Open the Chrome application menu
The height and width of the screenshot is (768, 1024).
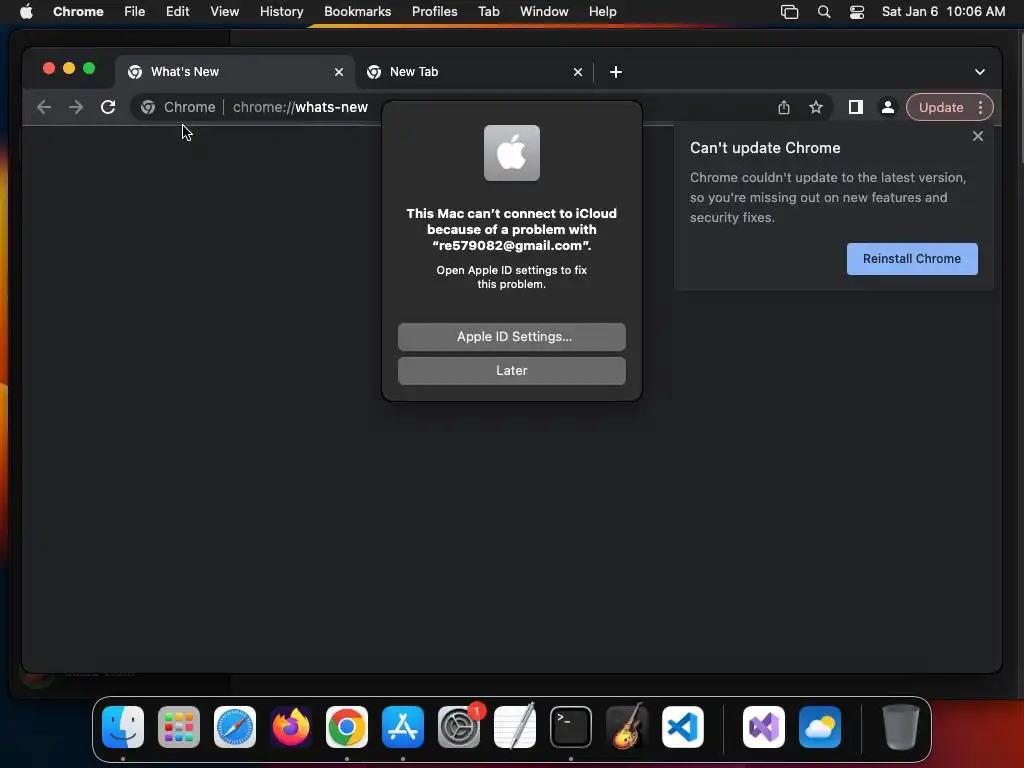78,11
